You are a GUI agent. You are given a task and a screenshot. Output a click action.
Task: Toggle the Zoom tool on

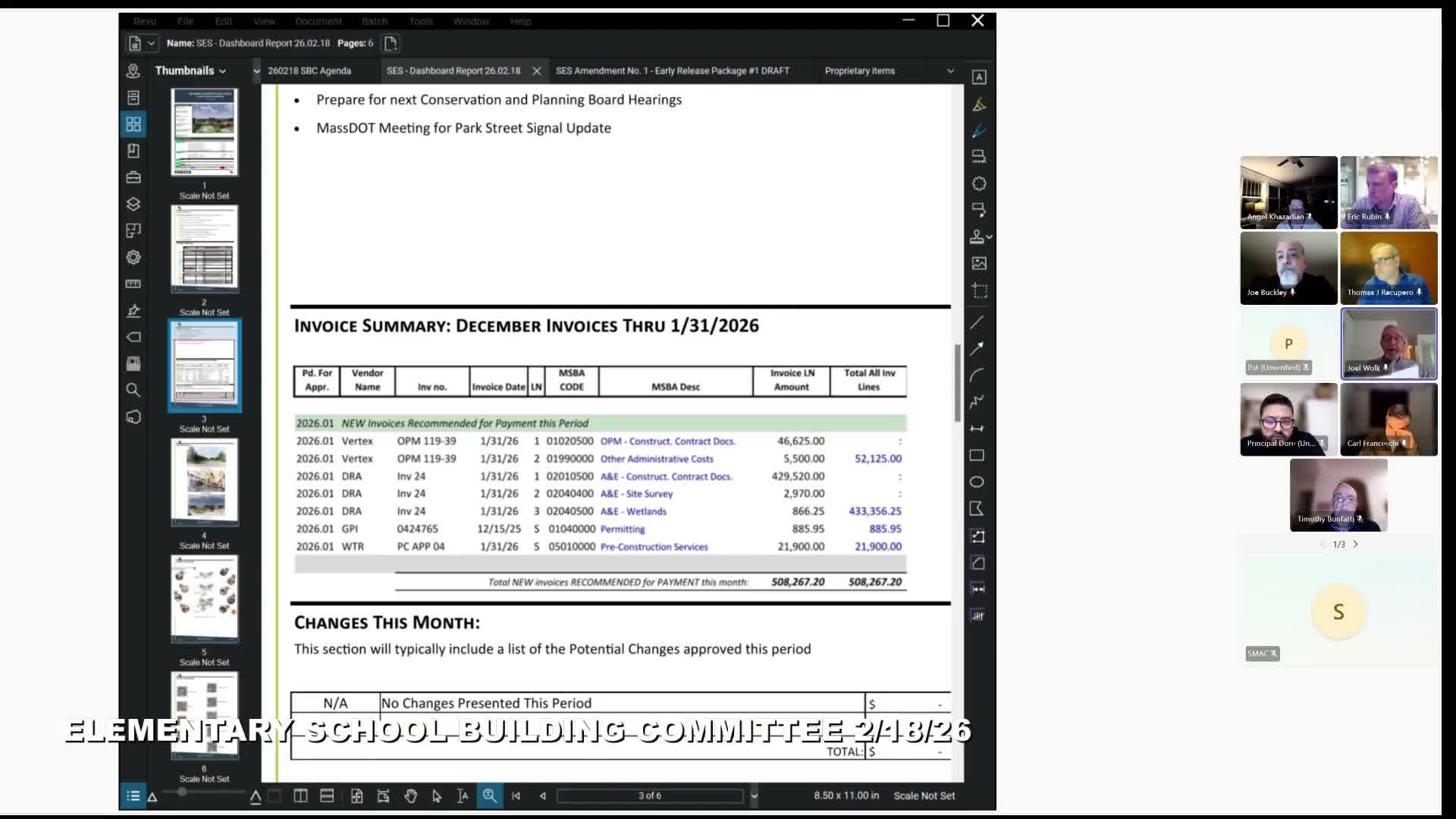coord(490,795)
